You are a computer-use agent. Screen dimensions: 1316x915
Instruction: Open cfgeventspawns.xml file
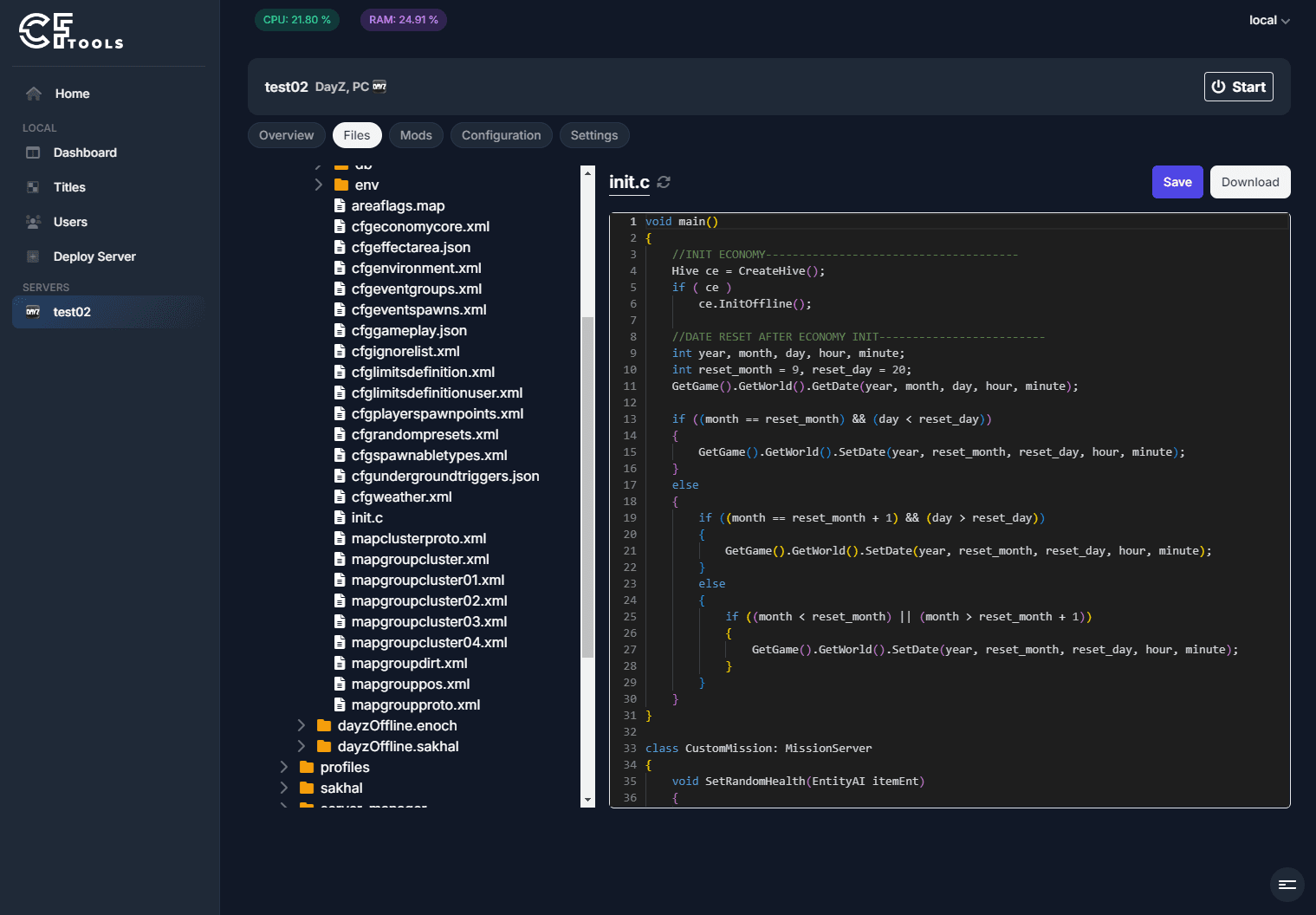pyautogui.click(x=419, y=309)
